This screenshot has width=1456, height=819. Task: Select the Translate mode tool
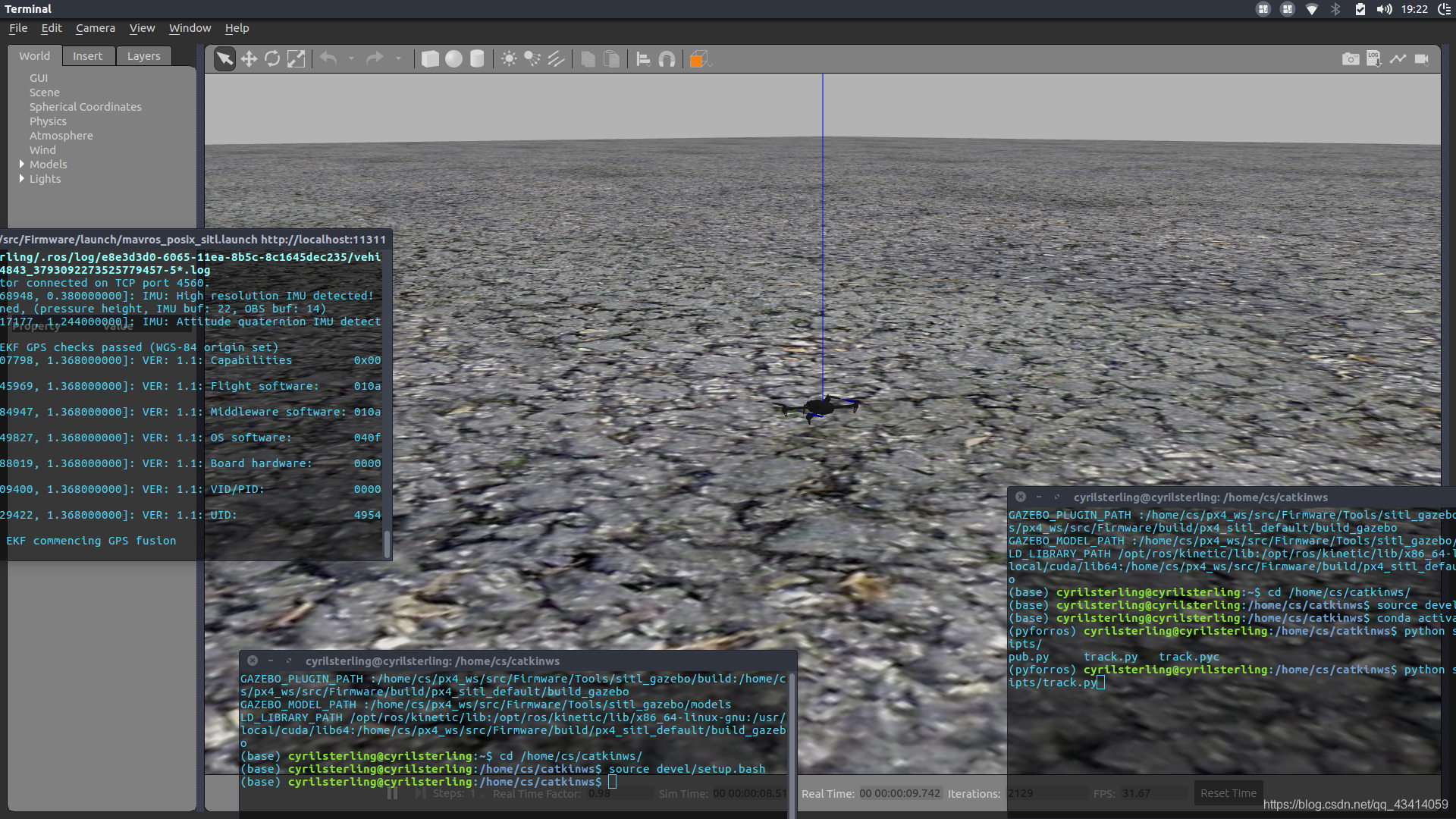tap(249, 59)
